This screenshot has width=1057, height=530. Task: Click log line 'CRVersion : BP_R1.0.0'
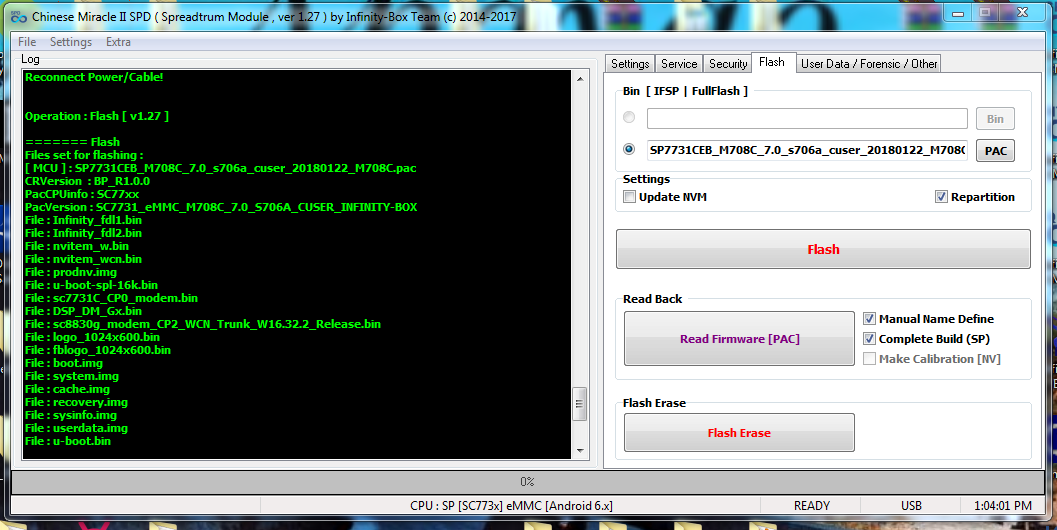click(88, 181)
